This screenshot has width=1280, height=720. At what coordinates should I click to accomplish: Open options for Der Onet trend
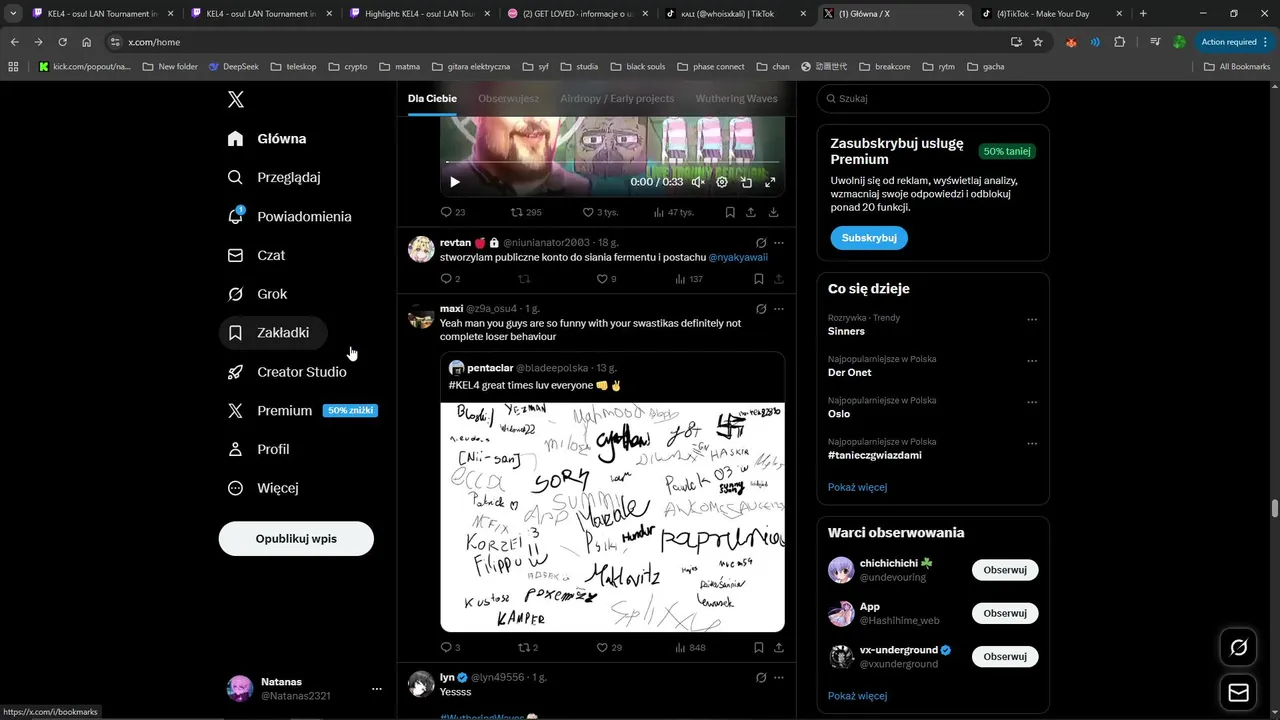1032,361
